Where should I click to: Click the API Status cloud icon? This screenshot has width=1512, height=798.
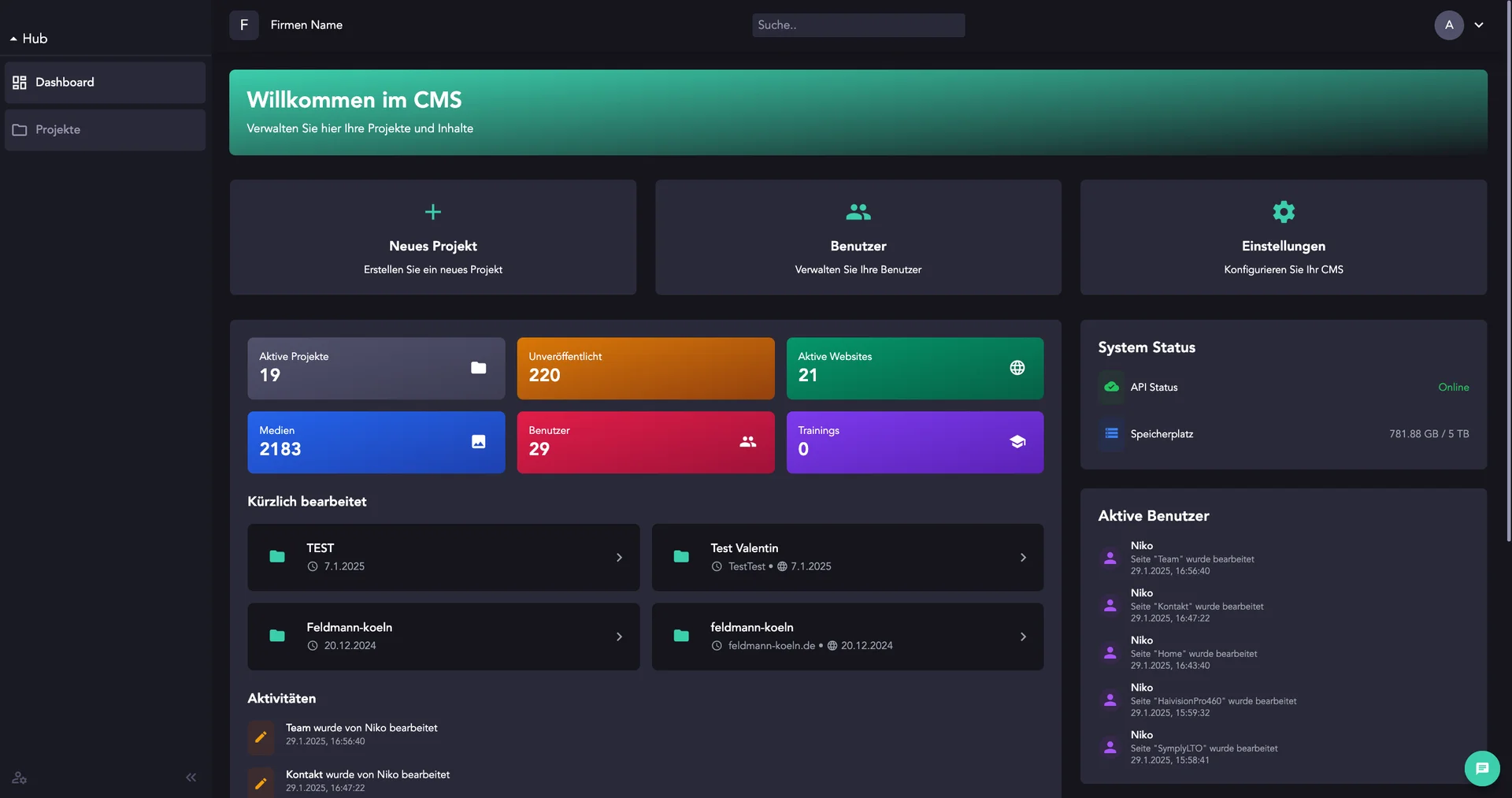1111,387
